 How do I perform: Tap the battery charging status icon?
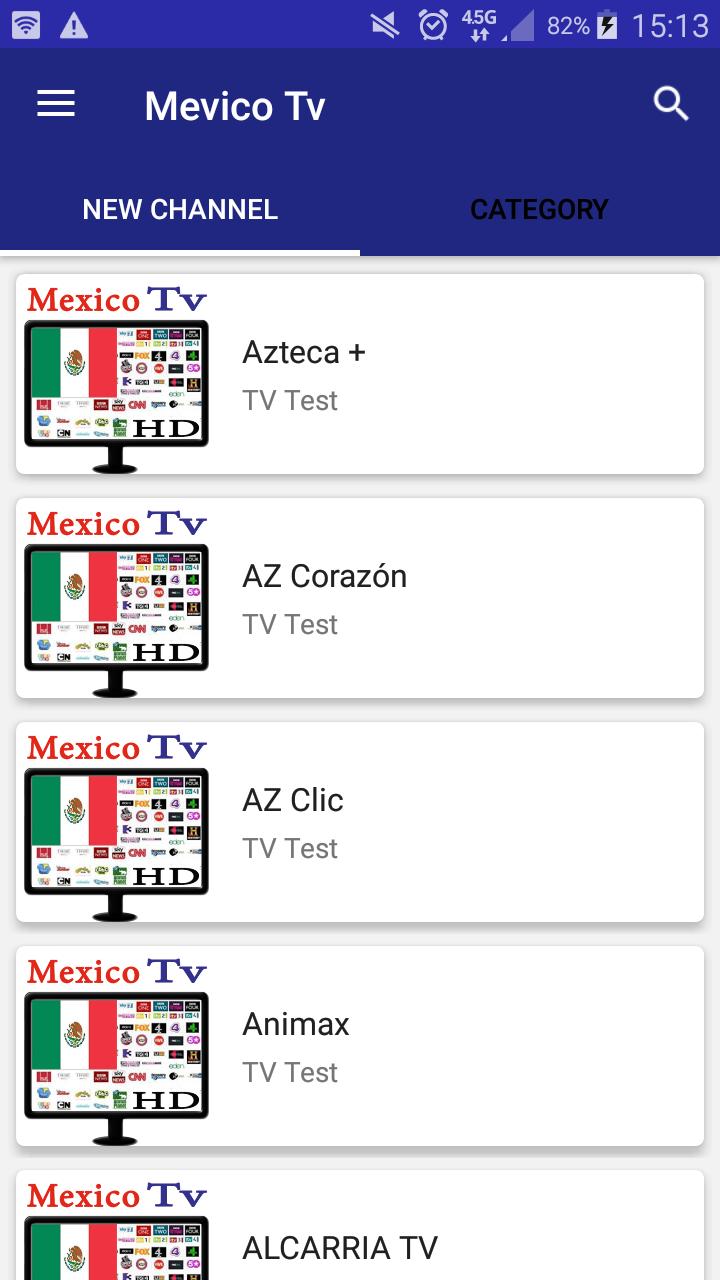tap(607, 26)
